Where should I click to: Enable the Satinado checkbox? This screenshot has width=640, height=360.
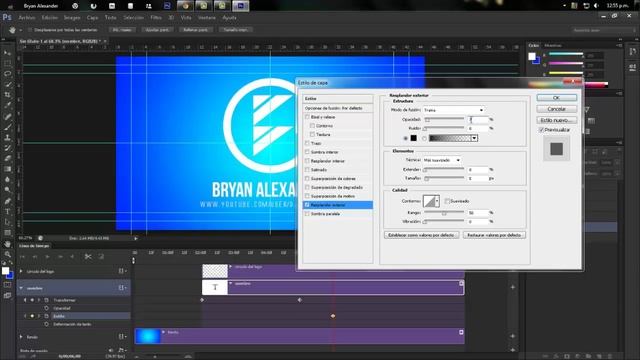(307, 169)
